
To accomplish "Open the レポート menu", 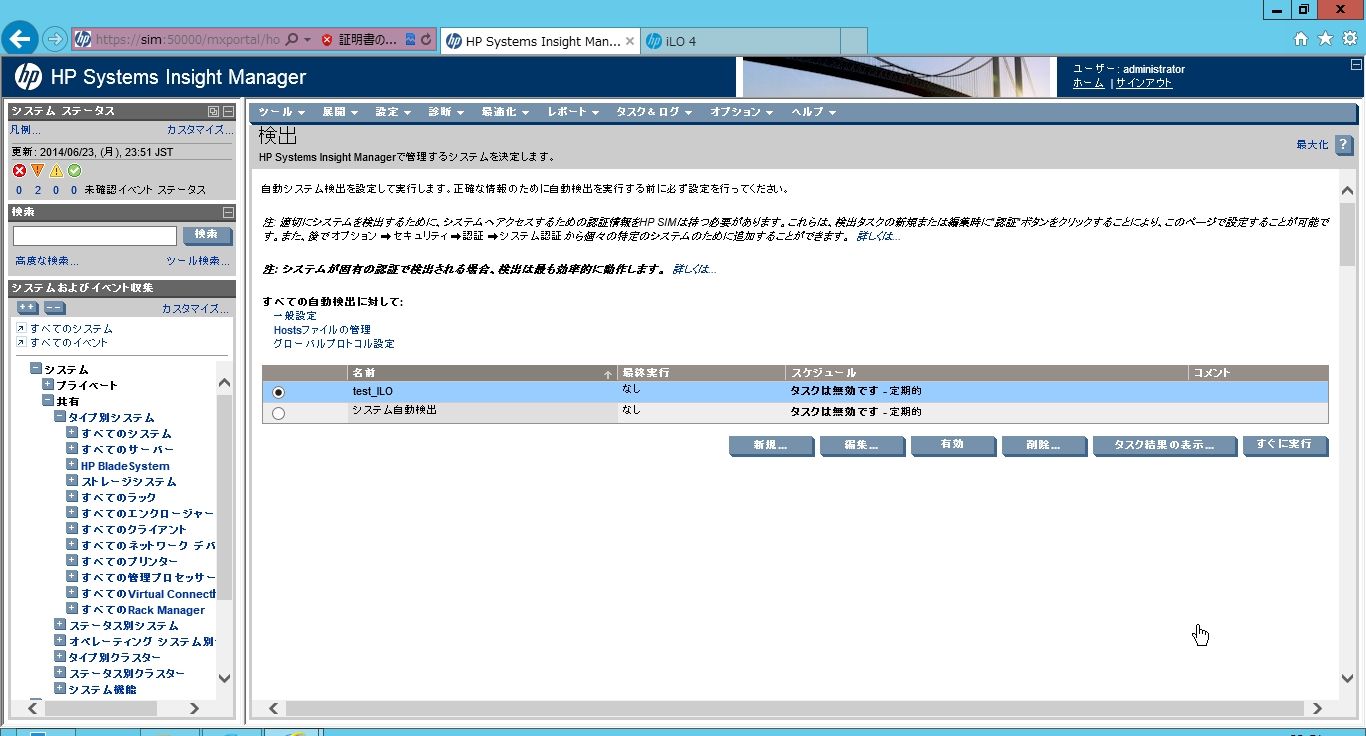I will coord(573,112).
